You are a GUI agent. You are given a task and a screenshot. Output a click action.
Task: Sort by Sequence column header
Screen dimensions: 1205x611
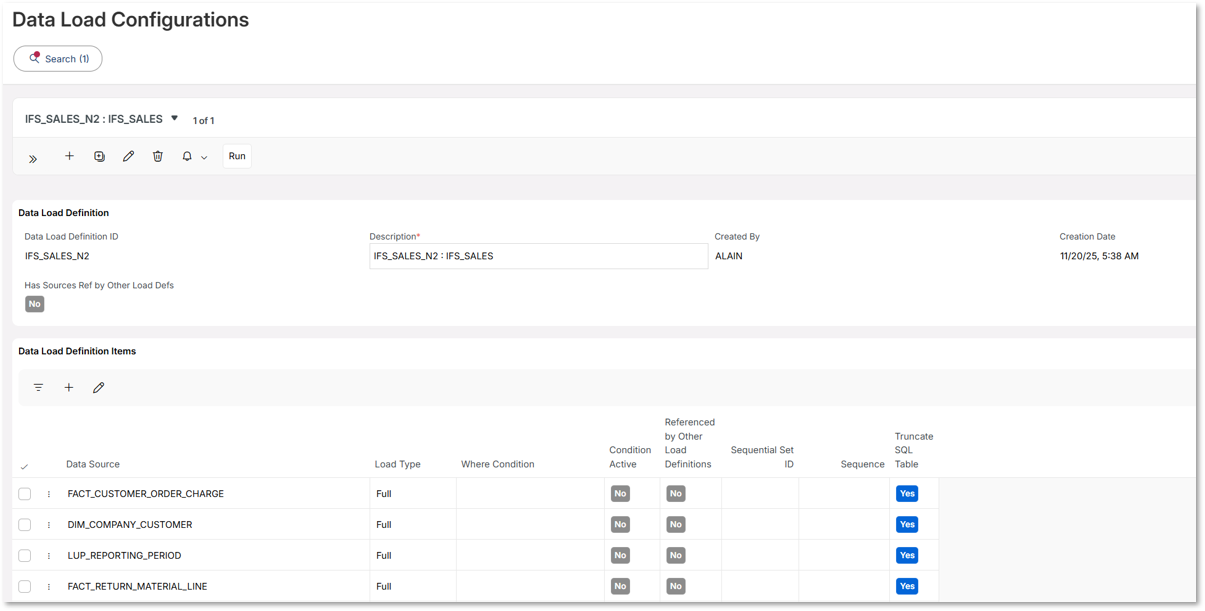(x=863, y=464)
